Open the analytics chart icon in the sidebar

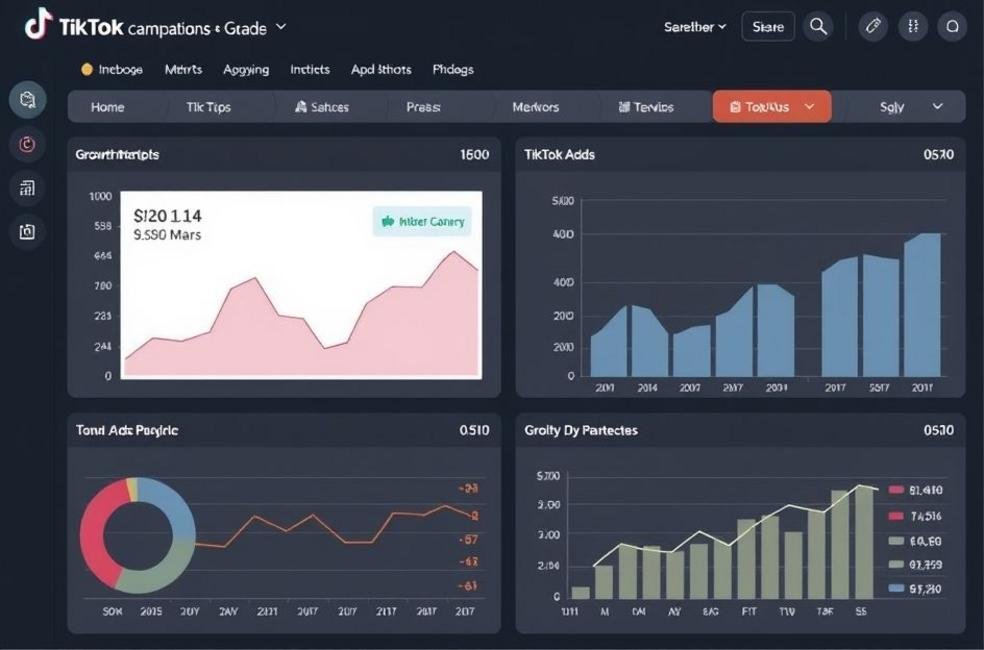[27, 188]
